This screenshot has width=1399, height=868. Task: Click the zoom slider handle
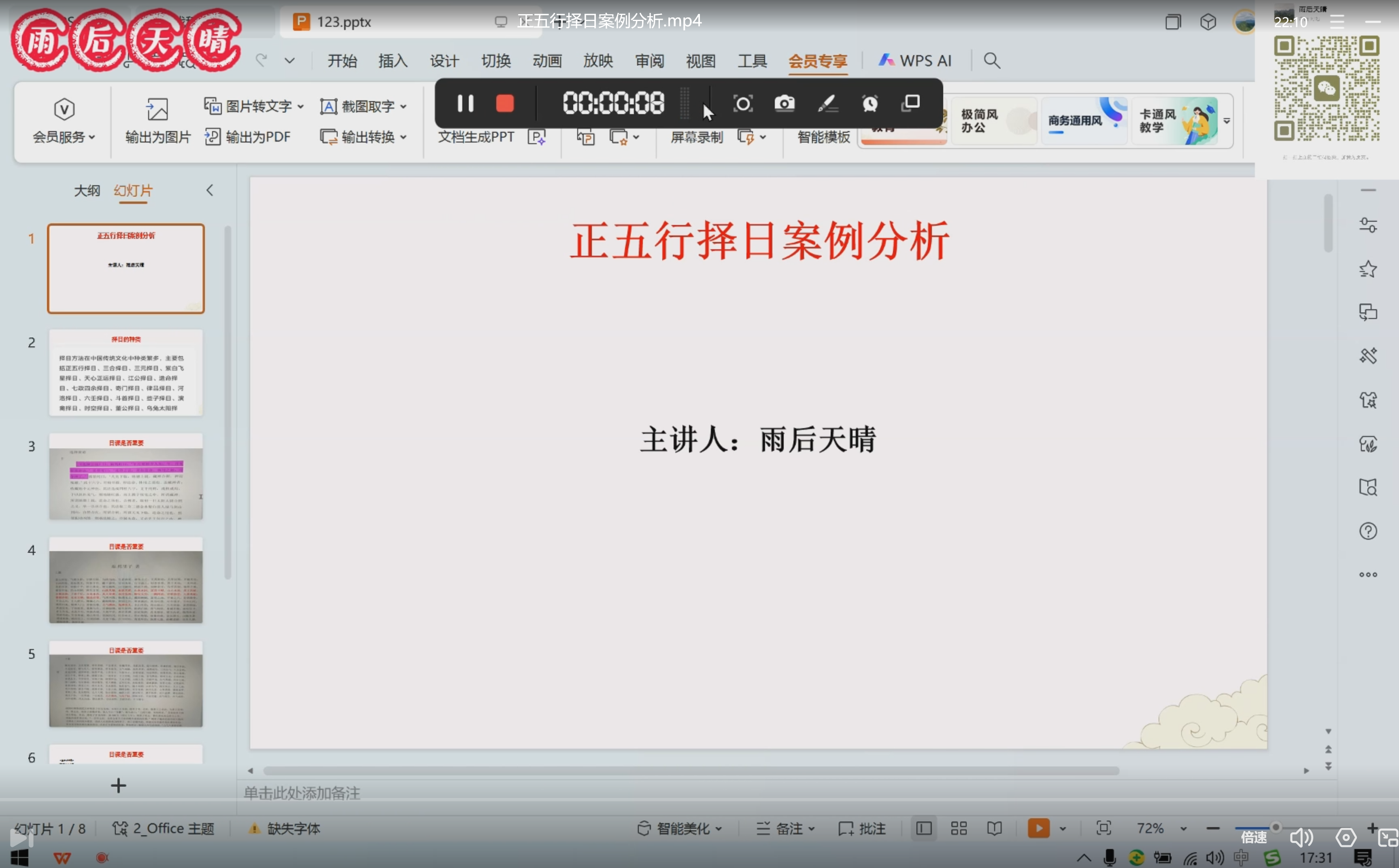1276,827
